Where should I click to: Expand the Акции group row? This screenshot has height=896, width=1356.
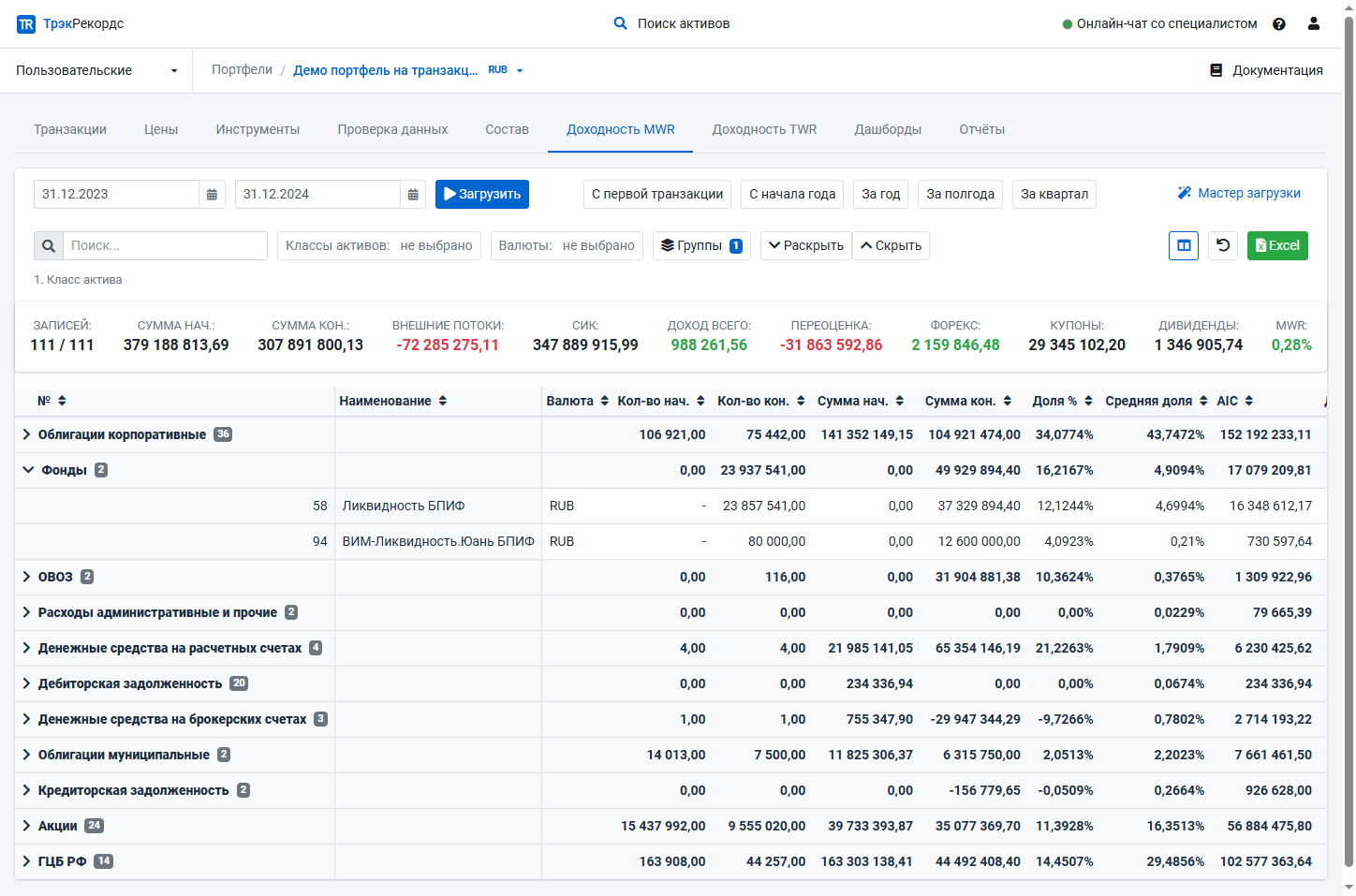pos(27,826)
